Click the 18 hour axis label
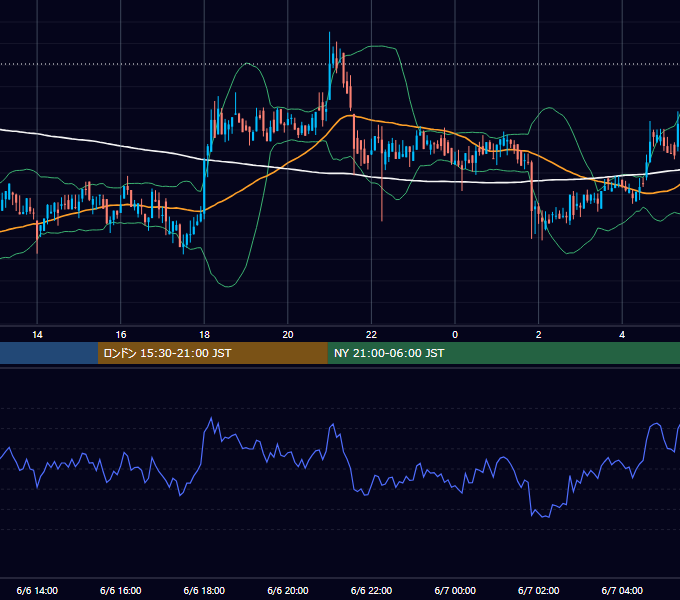 204,335
